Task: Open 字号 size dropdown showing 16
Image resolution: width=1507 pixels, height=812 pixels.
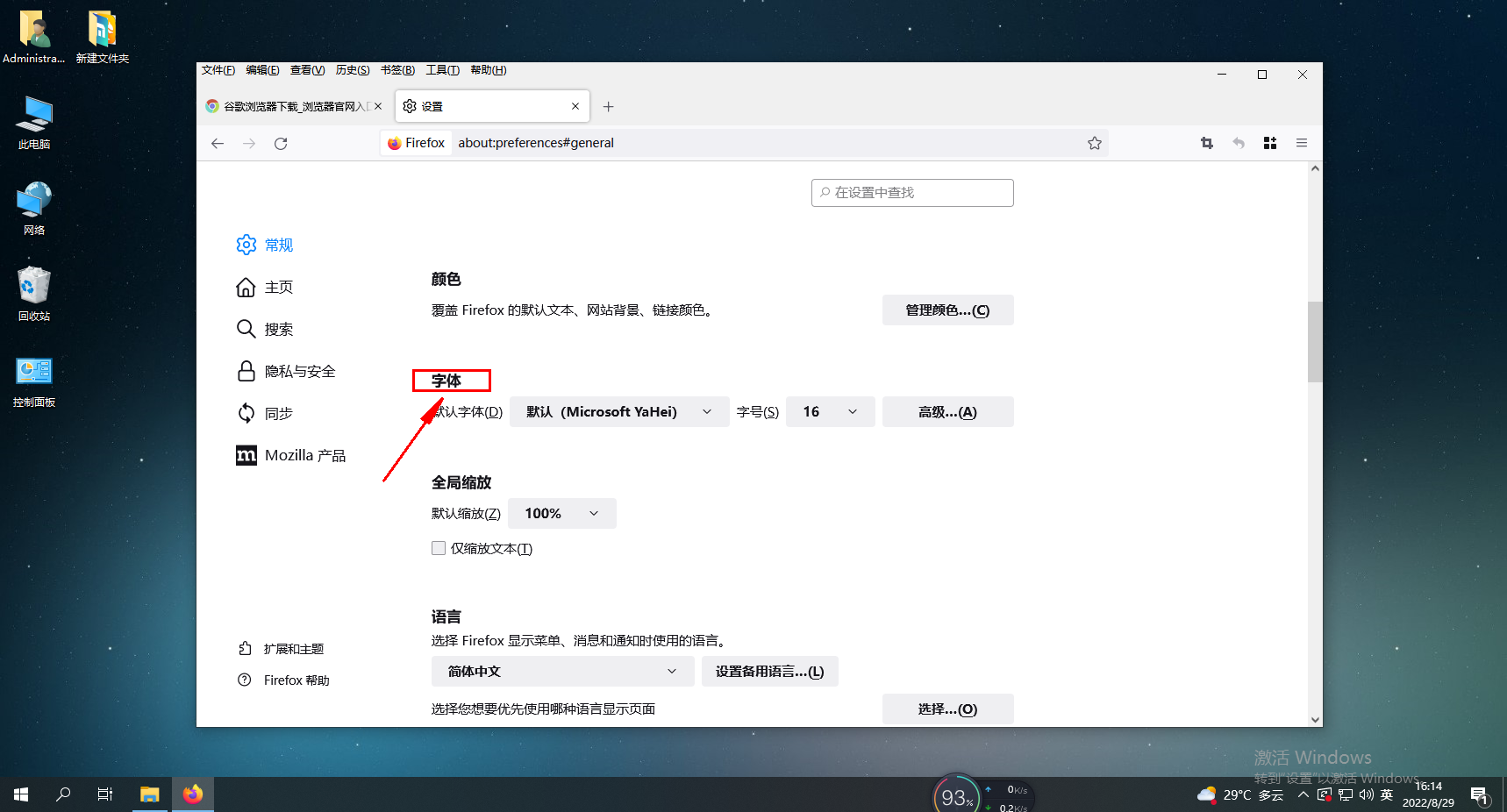Action: (x=831, y=412)
